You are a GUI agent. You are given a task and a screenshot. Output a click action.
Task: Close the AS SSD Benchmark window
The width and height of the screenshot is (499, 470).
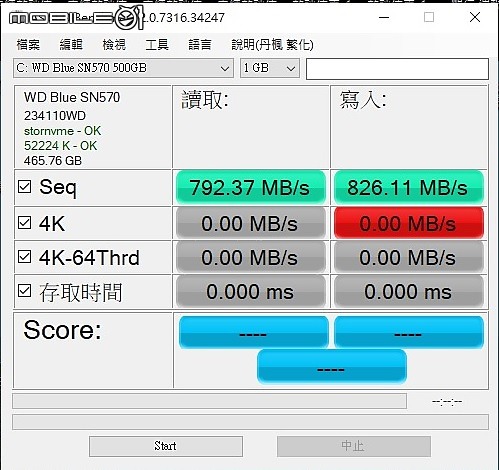click(x=475, y=17)
